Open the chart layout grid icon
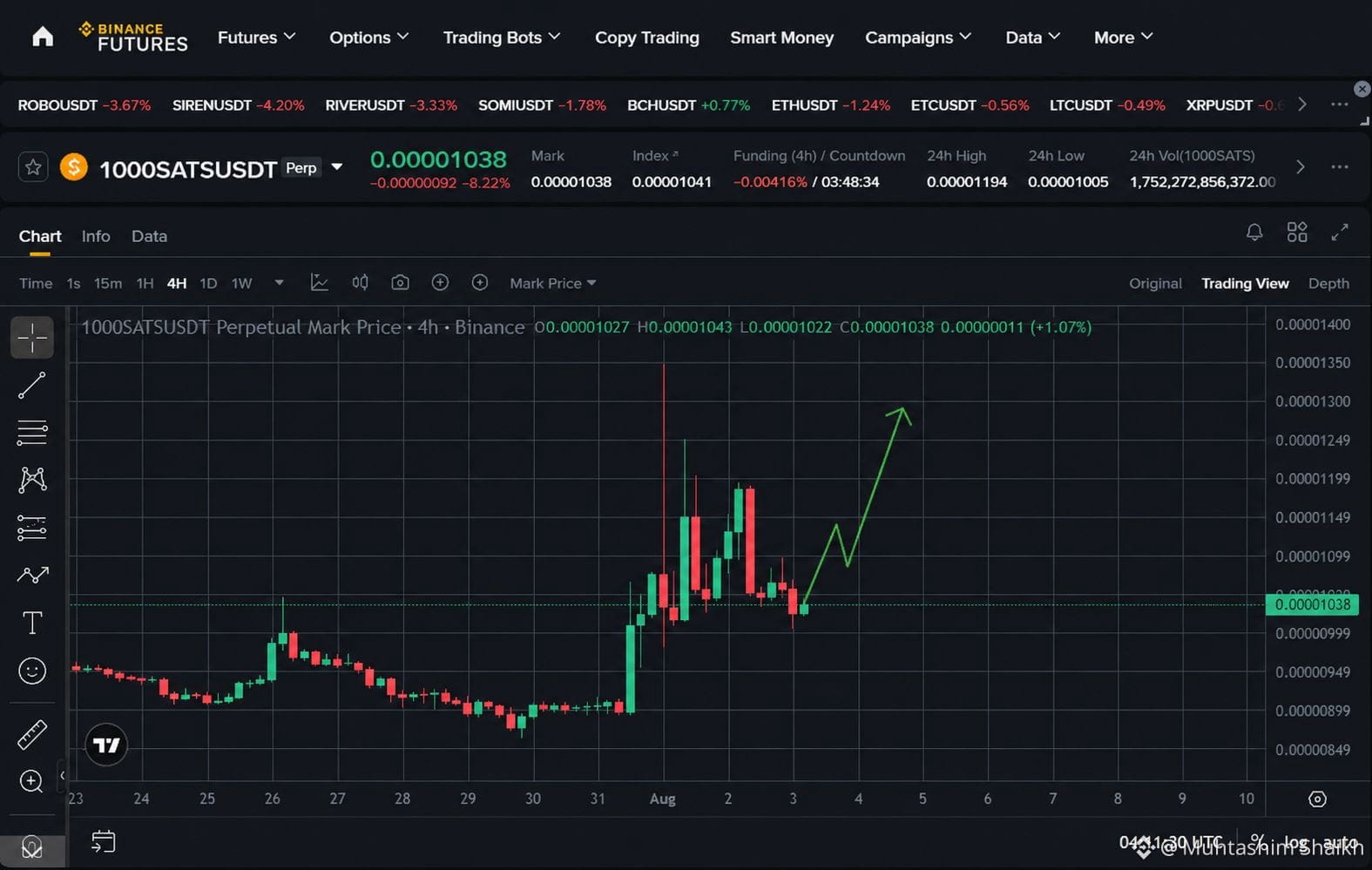The image size is (1372, 870). [x=1297, y=232]
